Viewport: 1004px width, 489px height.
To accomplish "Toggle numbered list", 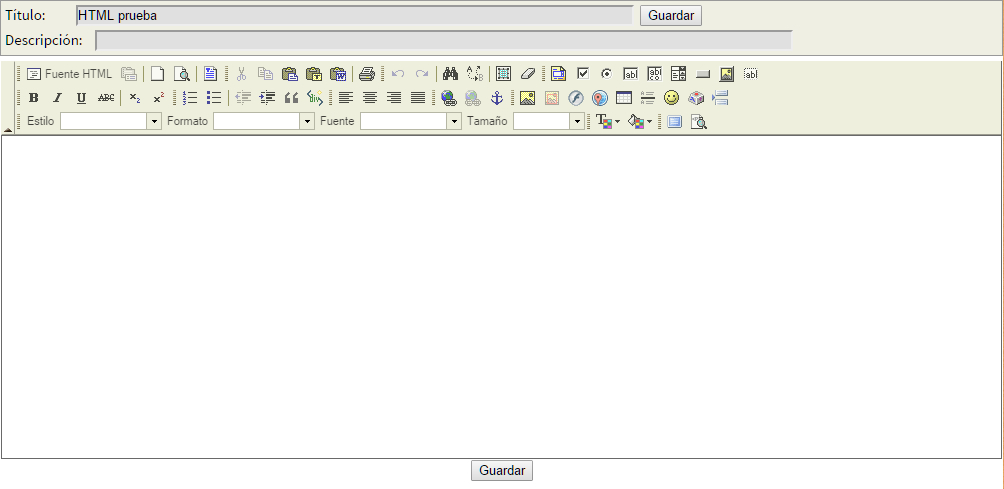I will pos(190,98).
